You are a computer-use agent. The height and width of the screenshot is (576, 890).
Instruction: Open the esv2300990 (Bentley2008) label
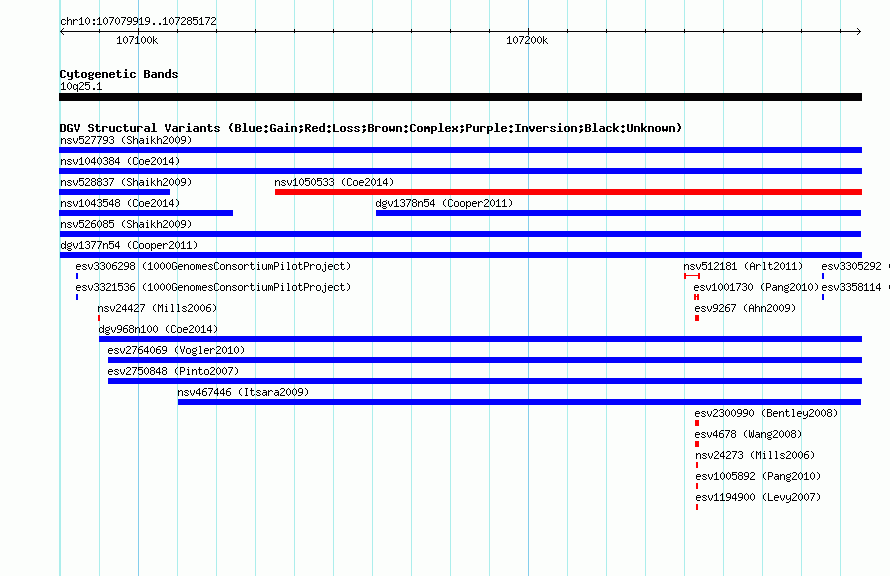[x=766, y=413]
